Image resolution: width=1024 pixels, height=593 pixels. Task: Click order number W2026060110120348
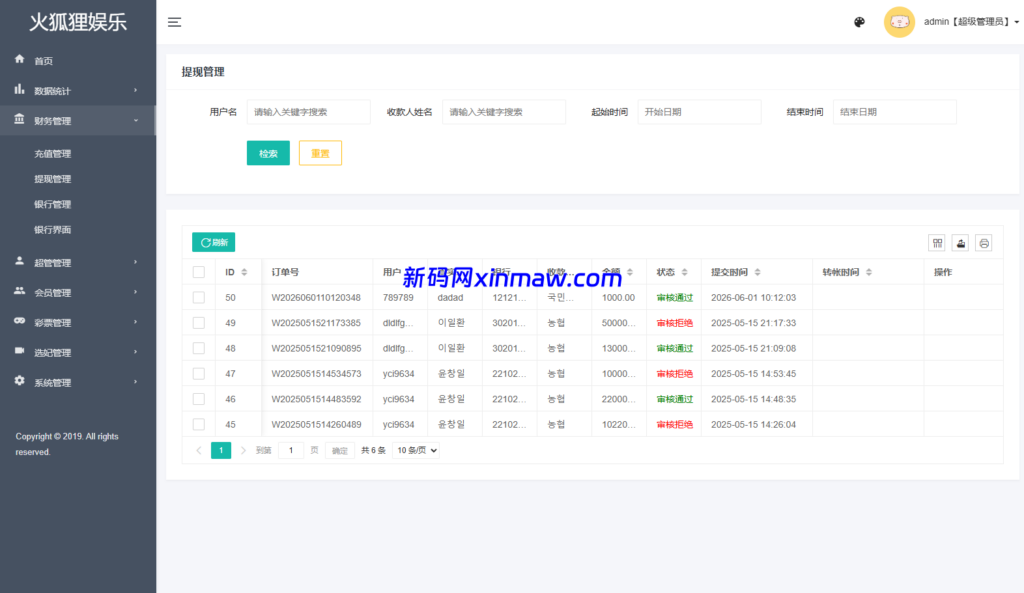pos(316,298)
